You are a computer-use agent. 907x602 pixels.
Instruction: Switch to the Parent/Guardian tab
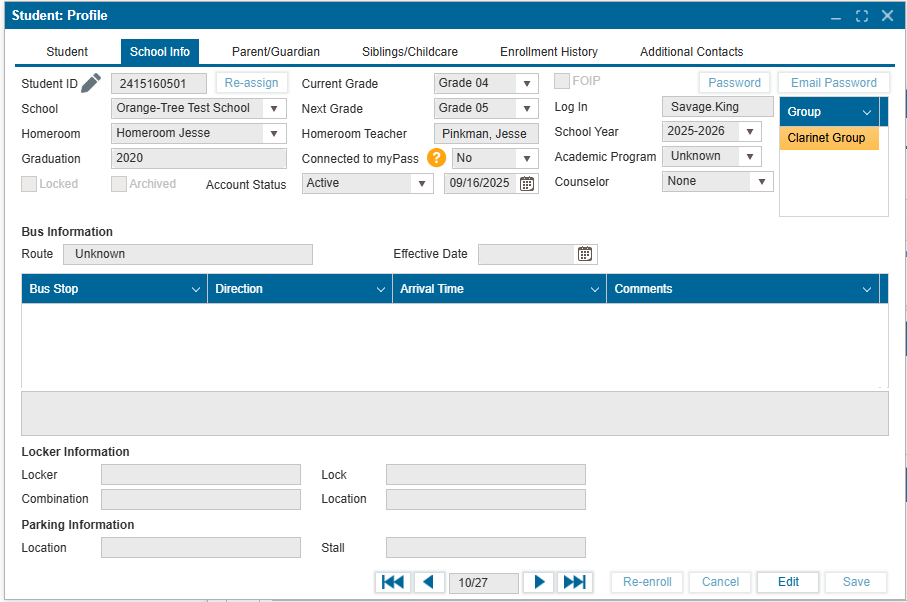[x=276, y=52]
